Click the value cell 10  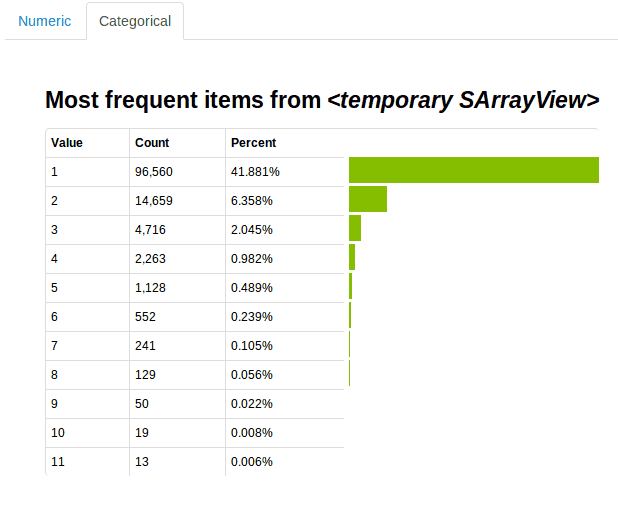[57, 433]
